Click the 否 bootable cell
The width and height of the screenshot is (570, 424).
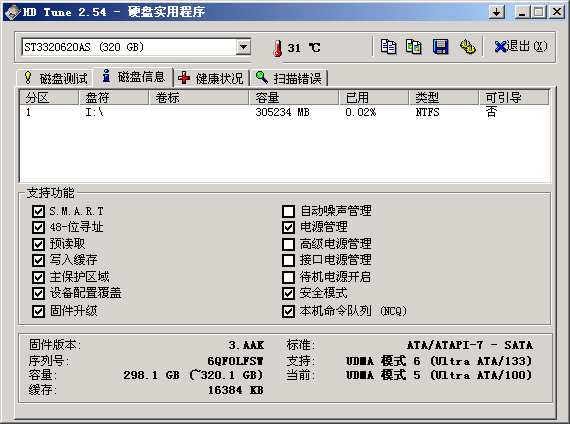491,112
